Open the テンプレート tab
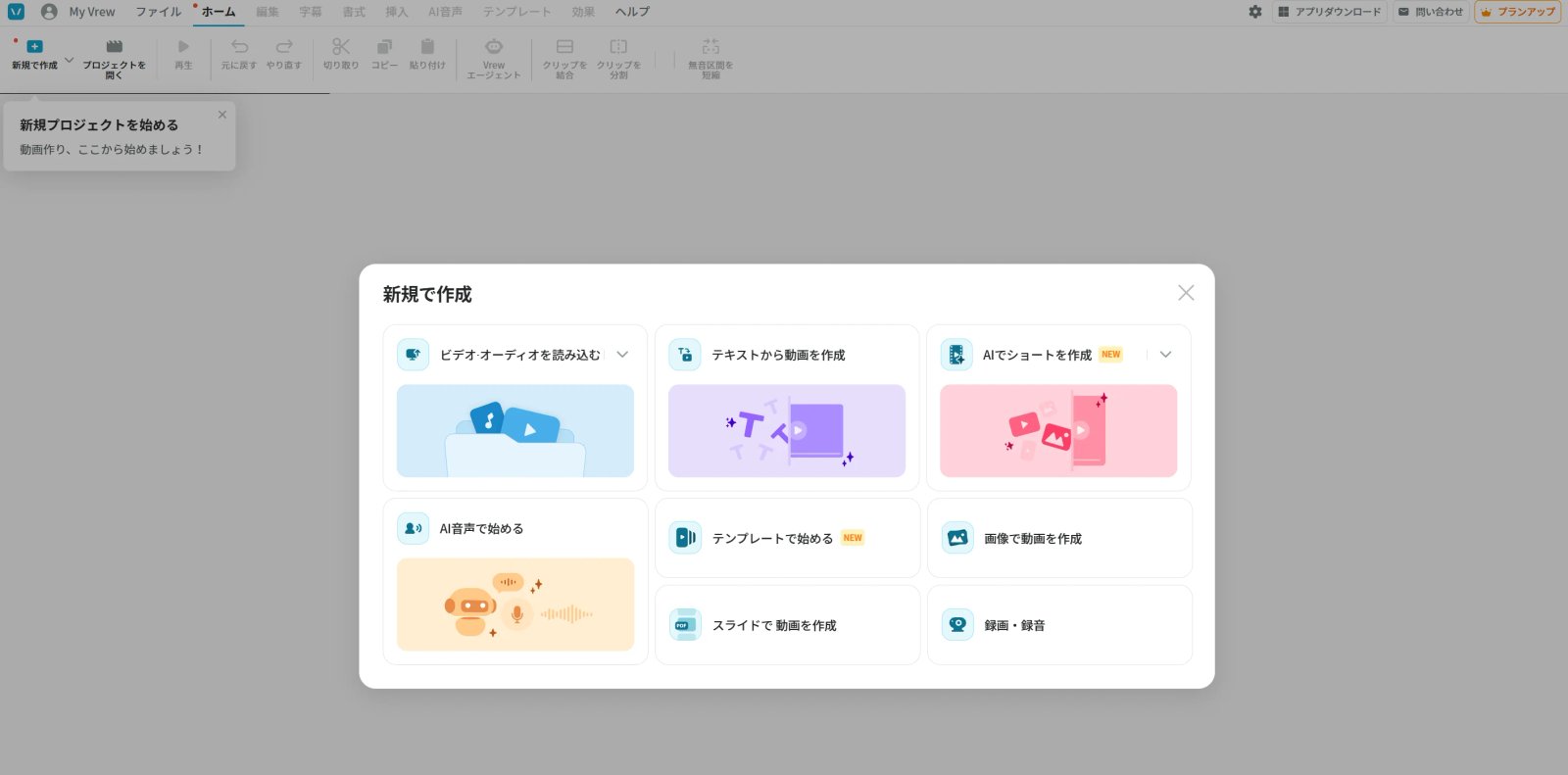This screenshot has width=1568, height=775. point(517,12)
